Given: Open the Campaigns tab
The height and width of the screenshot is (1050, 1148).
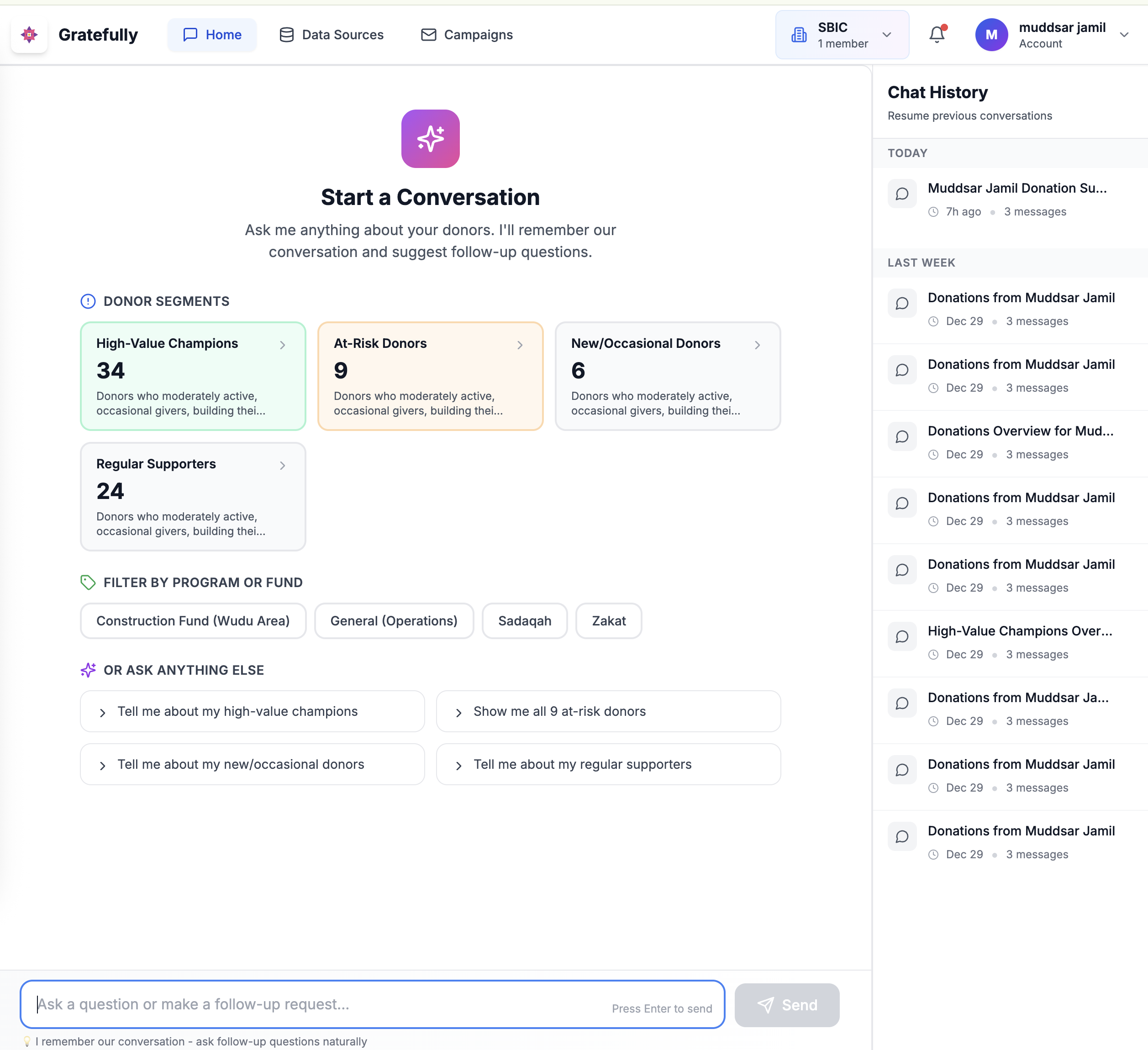Looking at the screenshot, I should pyautogui.click(x=466, y=35).
